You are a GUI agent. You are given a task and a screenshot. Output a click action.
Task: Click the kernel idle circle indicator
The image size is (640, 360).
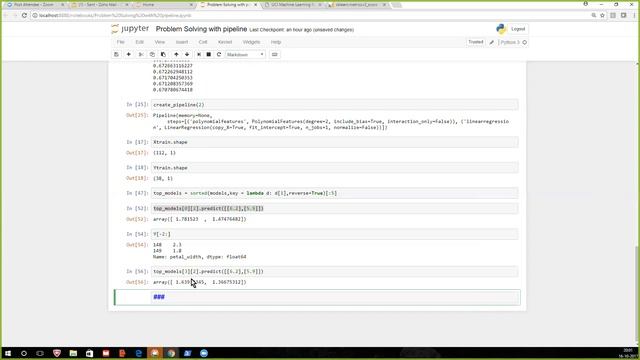coord(524,42)
